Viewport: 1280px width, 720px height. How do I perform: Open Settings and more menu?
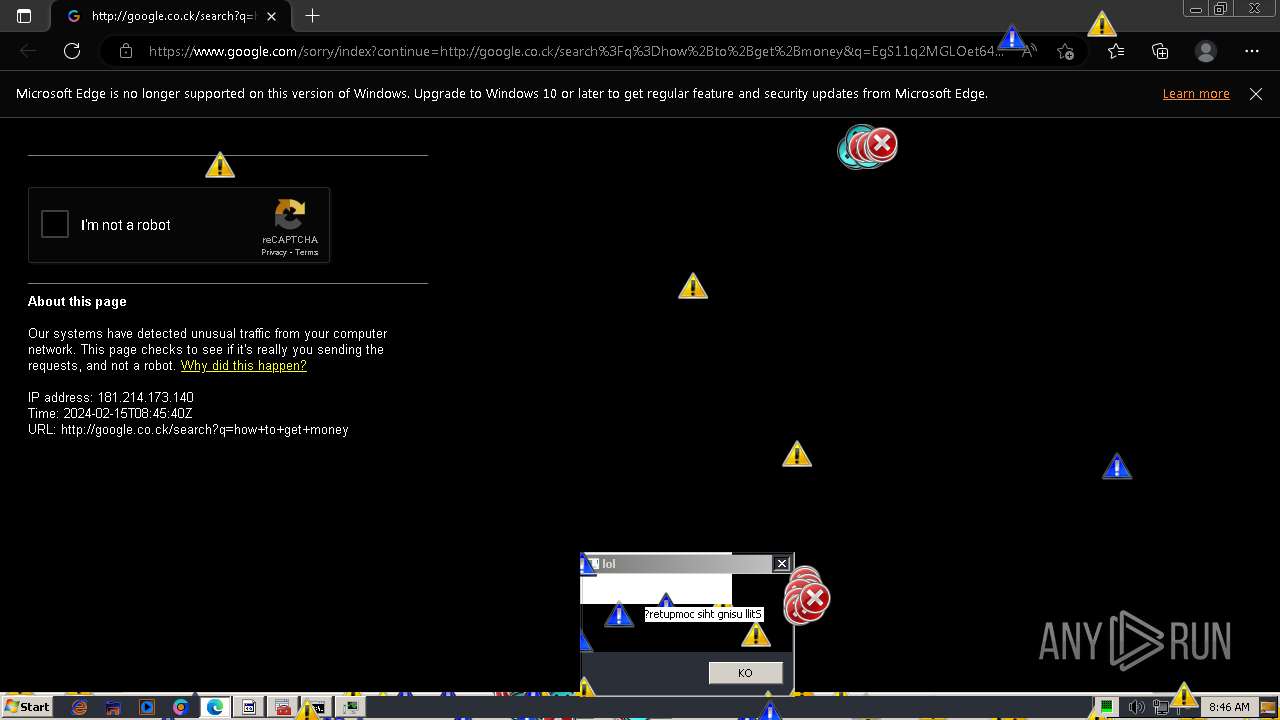click(x=1252, y=51)
